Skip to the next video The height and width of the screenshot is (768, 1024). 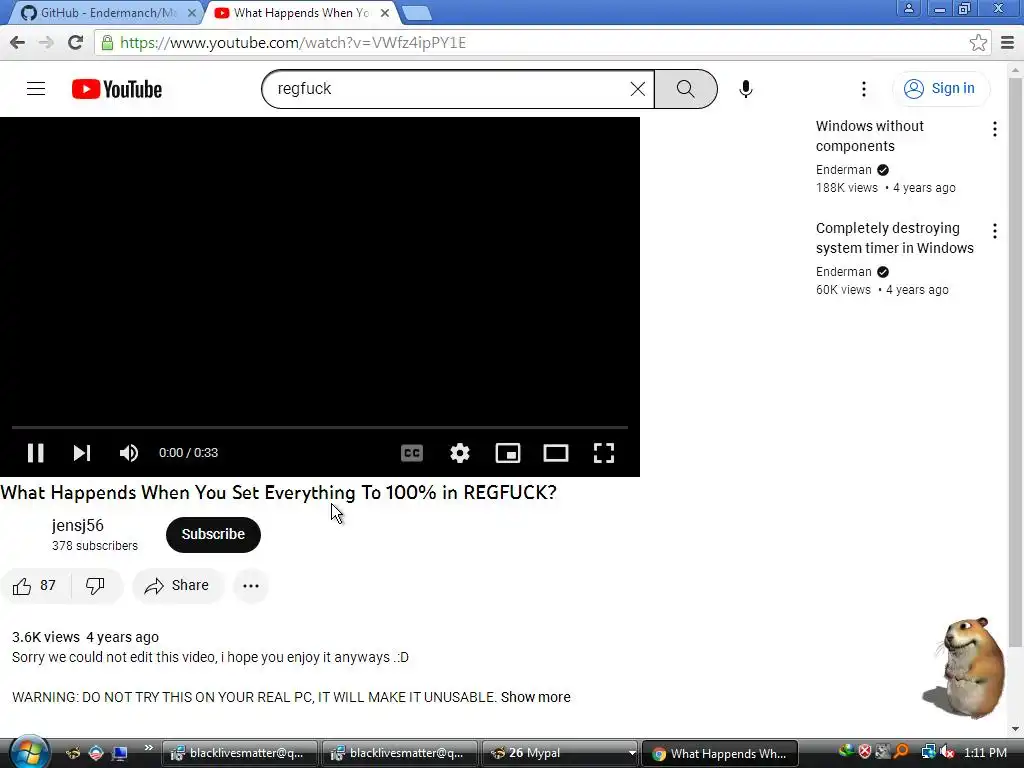[x=82, y=453]
